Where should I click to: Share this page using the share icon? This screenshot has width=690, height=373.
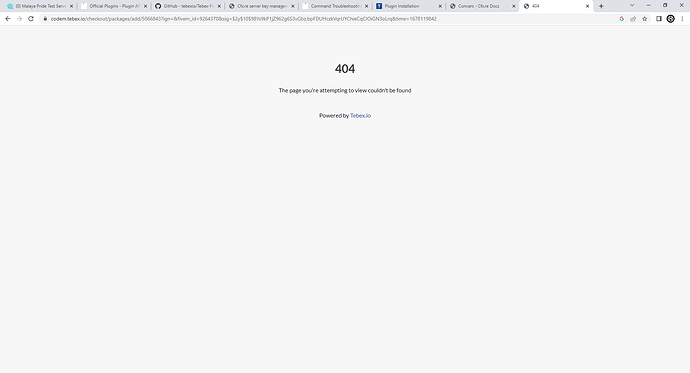(x=633, y=19)
